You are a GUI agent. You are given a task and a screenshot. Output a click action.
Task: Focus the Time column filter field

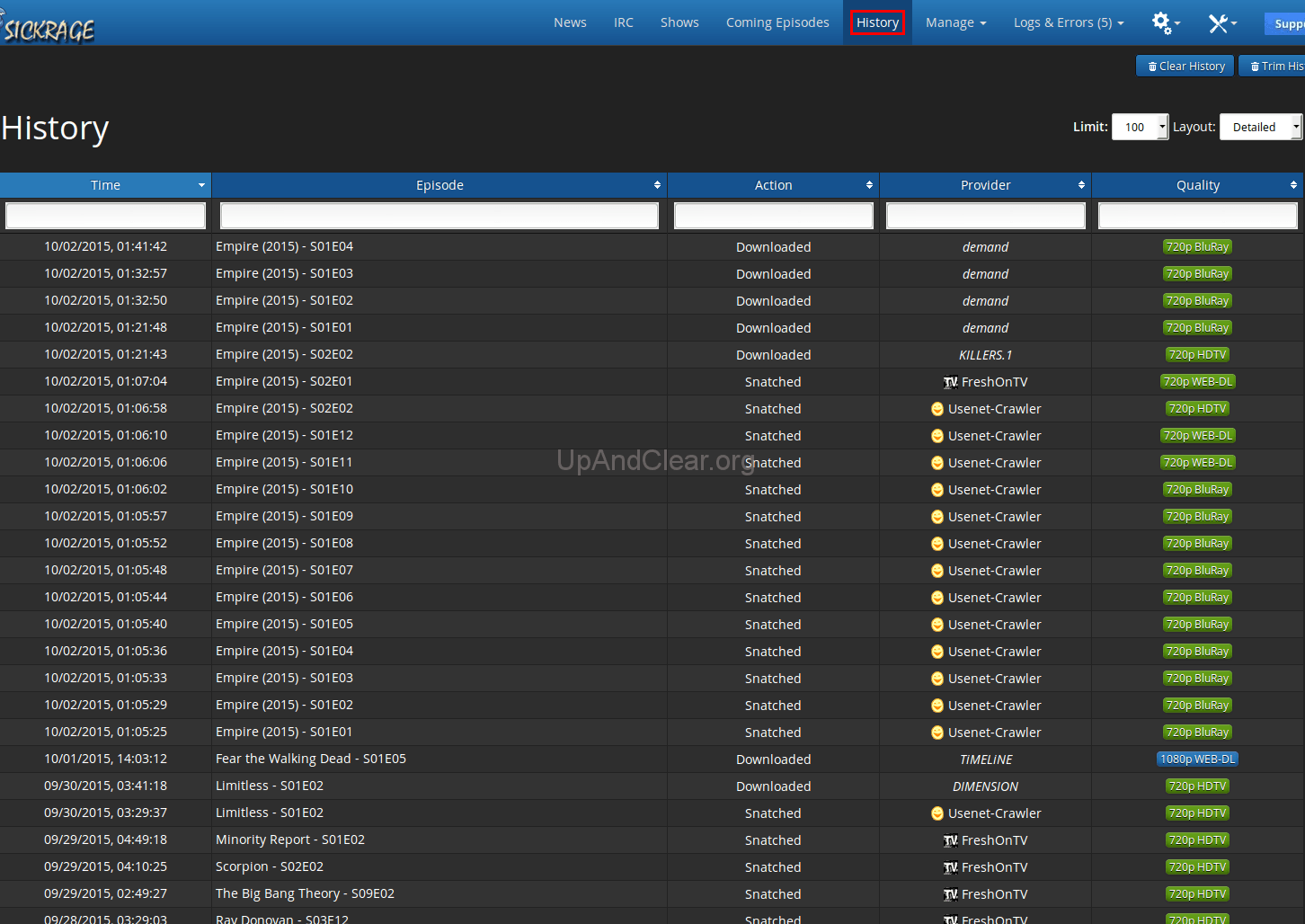(105, 216)
